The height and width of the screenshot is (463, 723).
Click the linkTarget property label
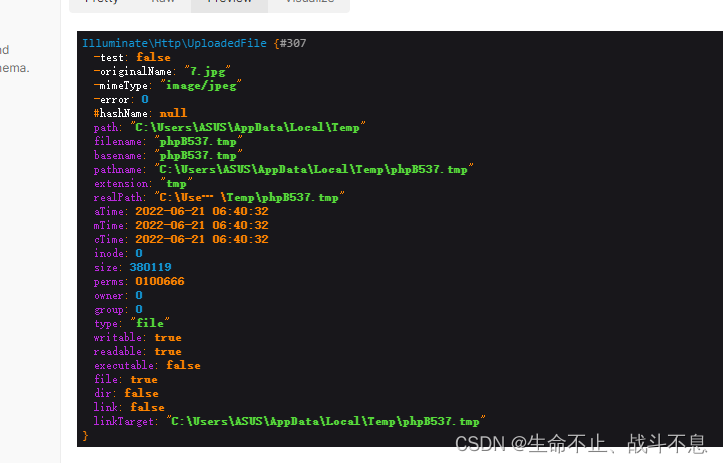point(124,421)
